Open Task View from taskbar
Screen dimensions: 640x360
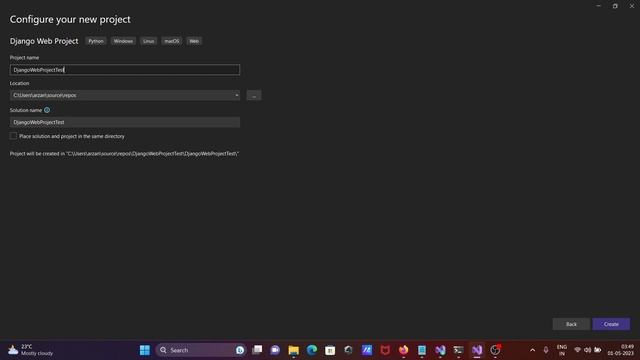click(257, 350)
